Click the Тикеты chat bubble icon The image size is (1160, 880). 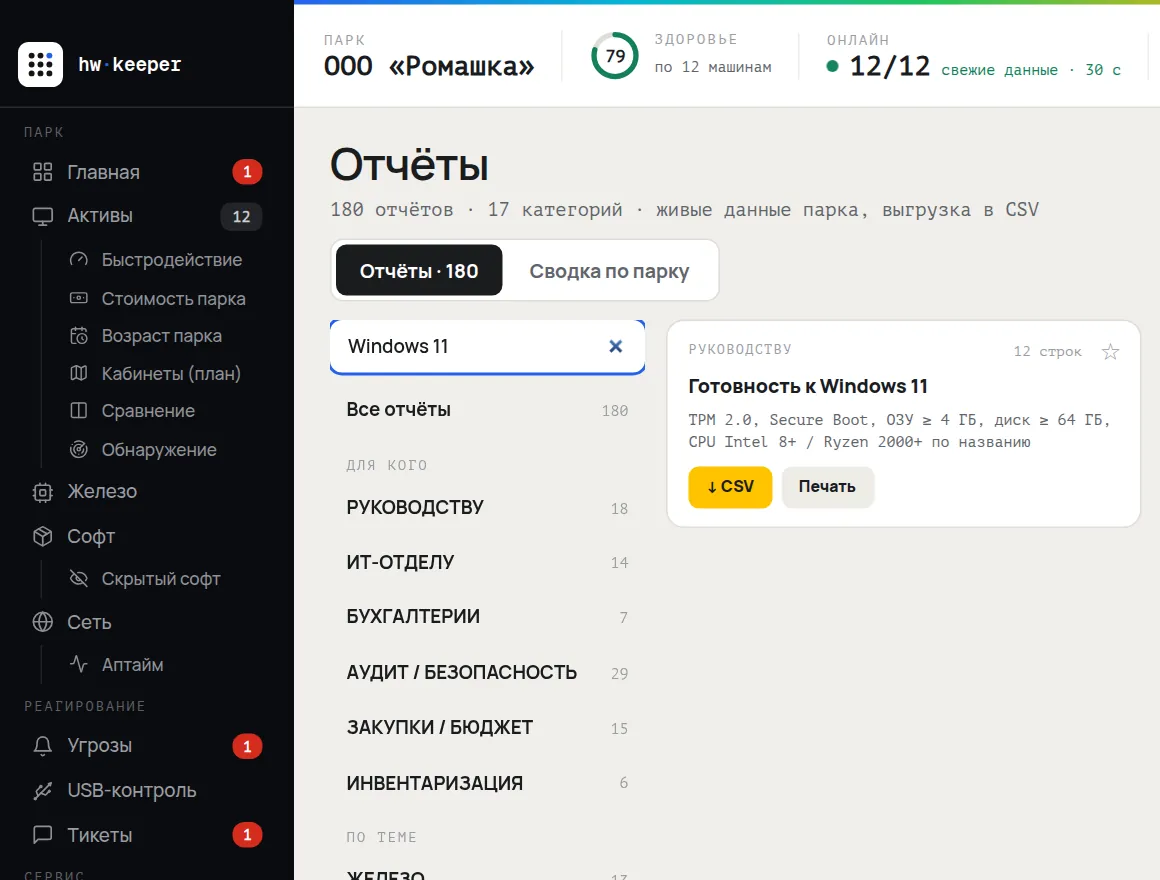tap(43, 835)
